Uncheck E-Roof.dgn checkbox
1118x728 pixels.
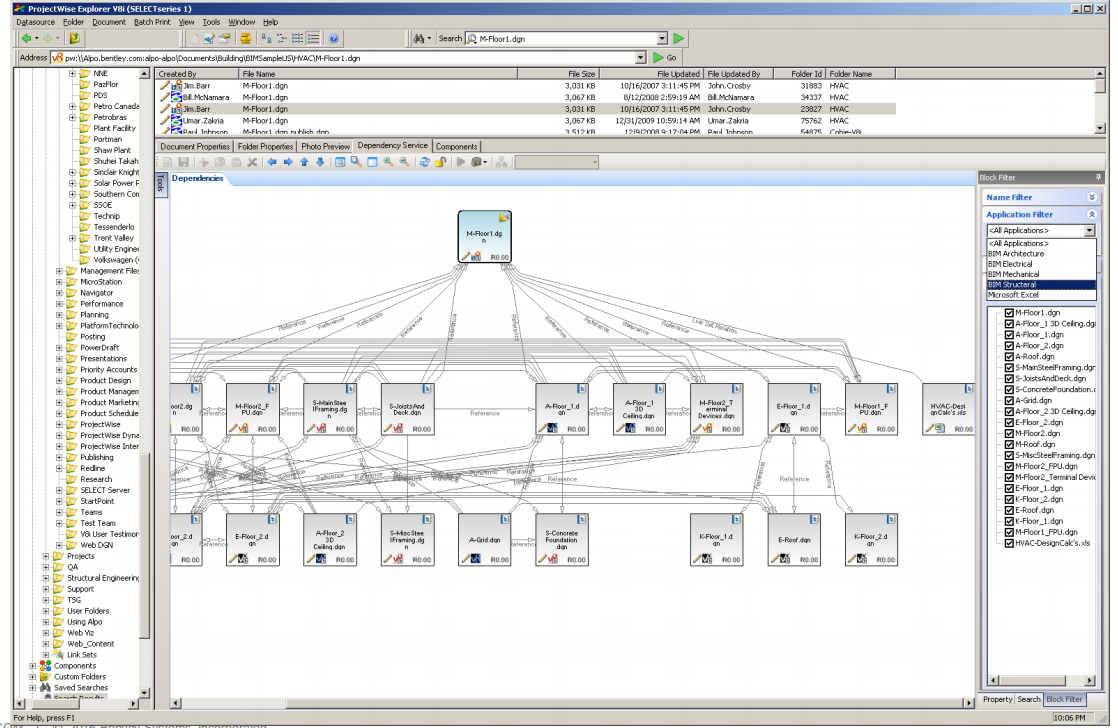click(x=1009, y=511)
